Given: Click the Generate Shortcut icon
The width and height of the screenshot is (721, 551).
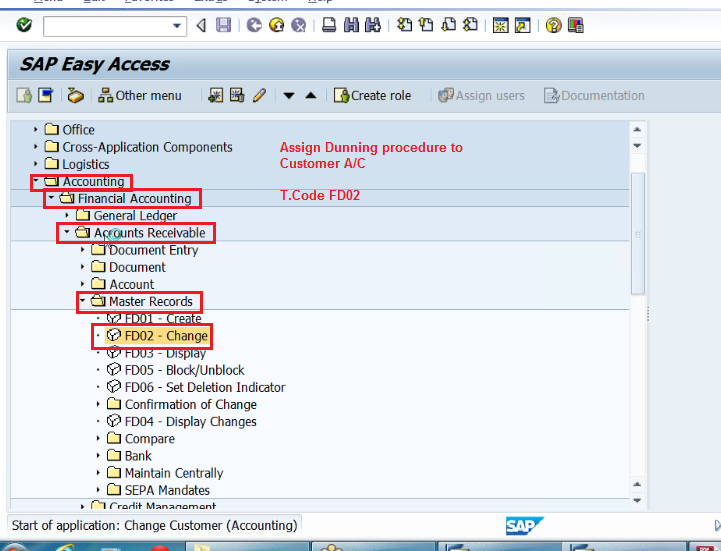Looking at the screenshot, I should (522, 25).
